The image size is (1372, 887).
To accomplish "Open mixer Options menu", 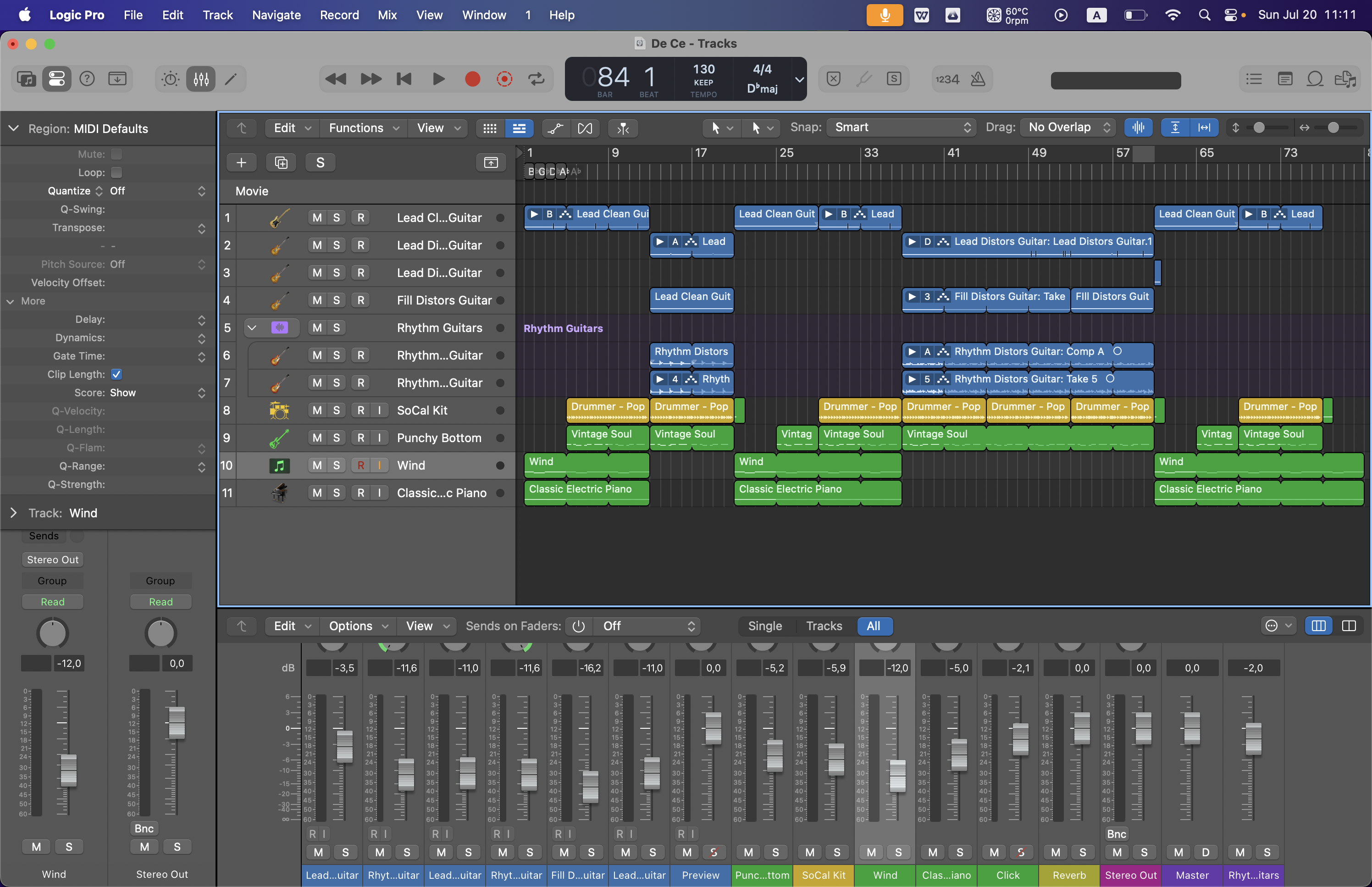I will click(358, 626).
